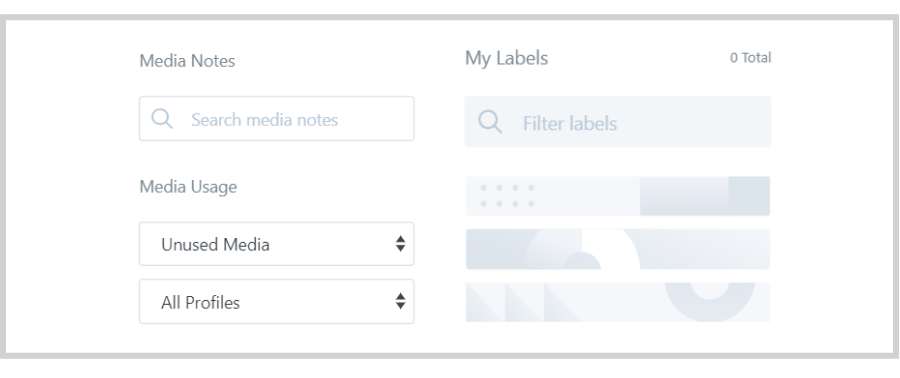The image size is (900, 378).
Task: Open the Unused Media dropdown
Action: point(277,244)
